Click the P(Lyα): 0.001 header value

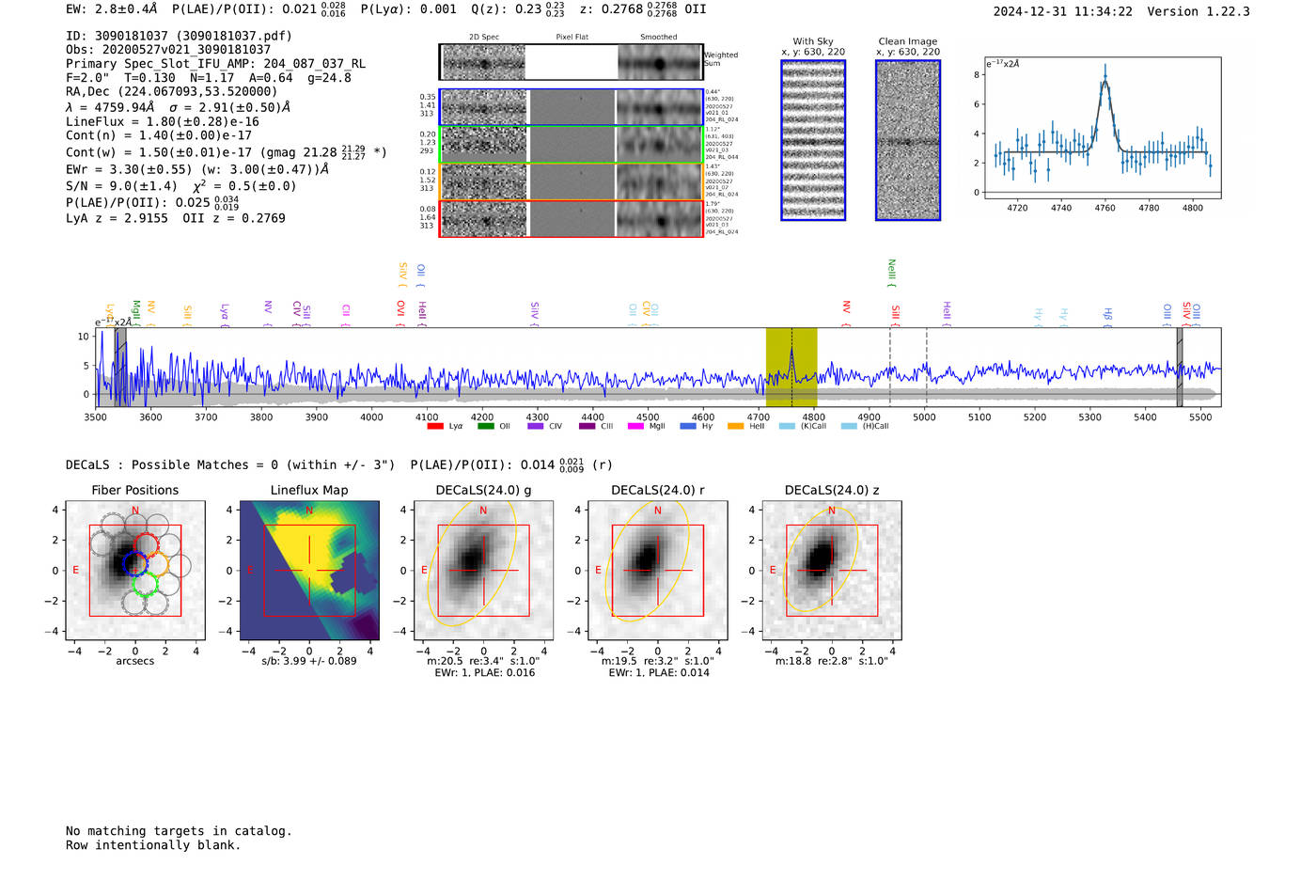point(409,9)
